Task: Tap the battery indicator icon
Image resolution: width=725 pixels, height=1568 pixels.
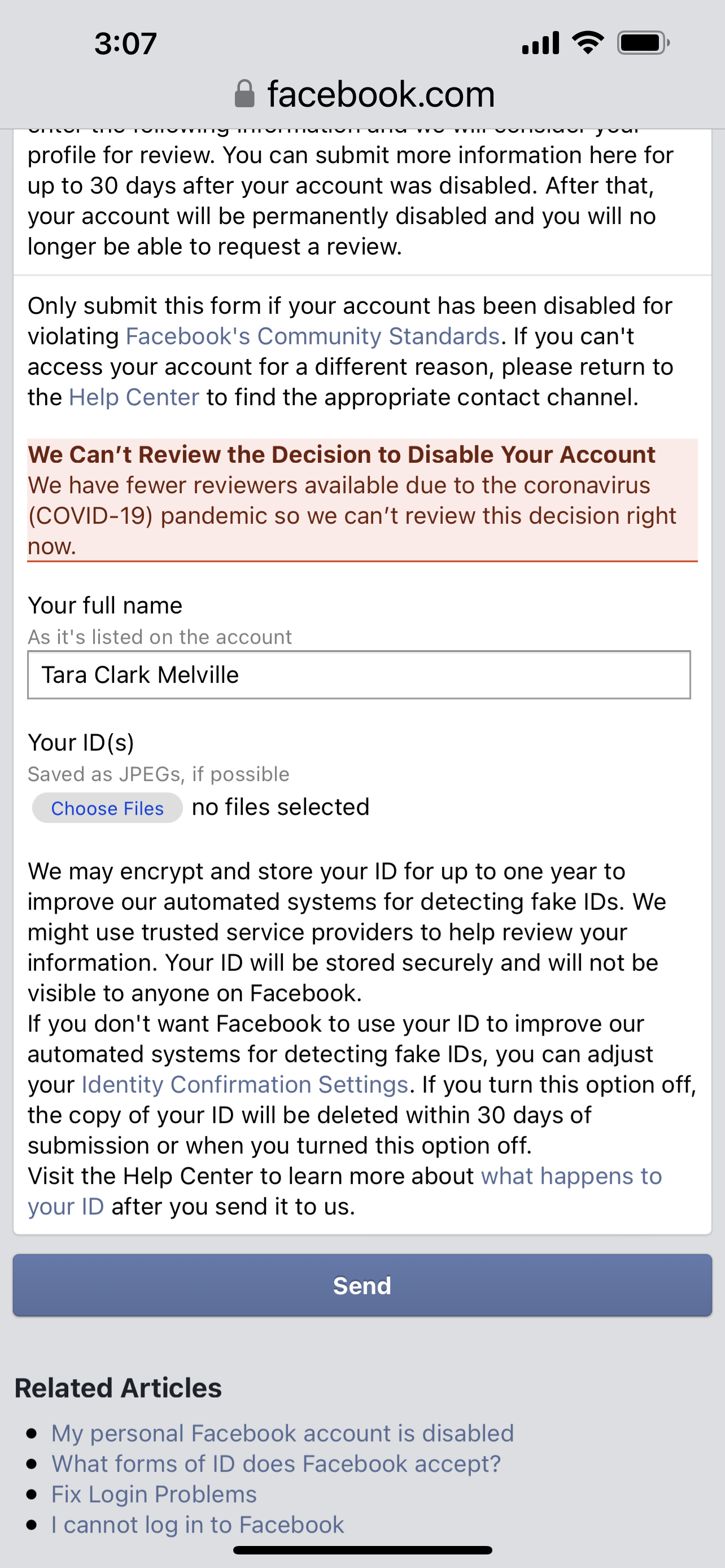Action: [x=643, y=43]
